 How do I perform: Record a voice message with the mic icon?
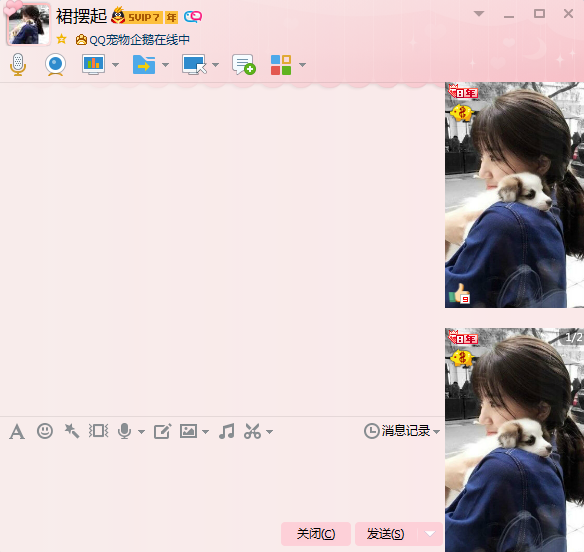pos(124,431)
